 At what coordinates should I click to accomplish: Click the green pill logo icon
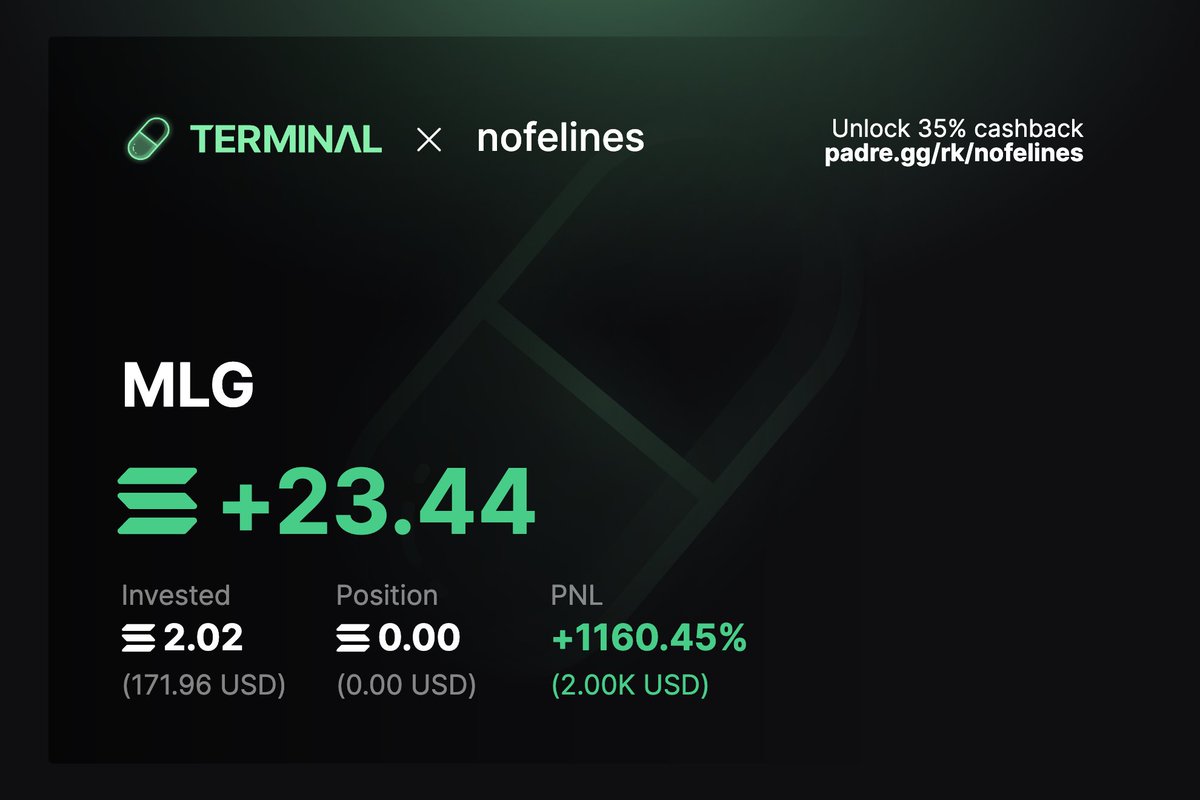(x=150, y=138)
